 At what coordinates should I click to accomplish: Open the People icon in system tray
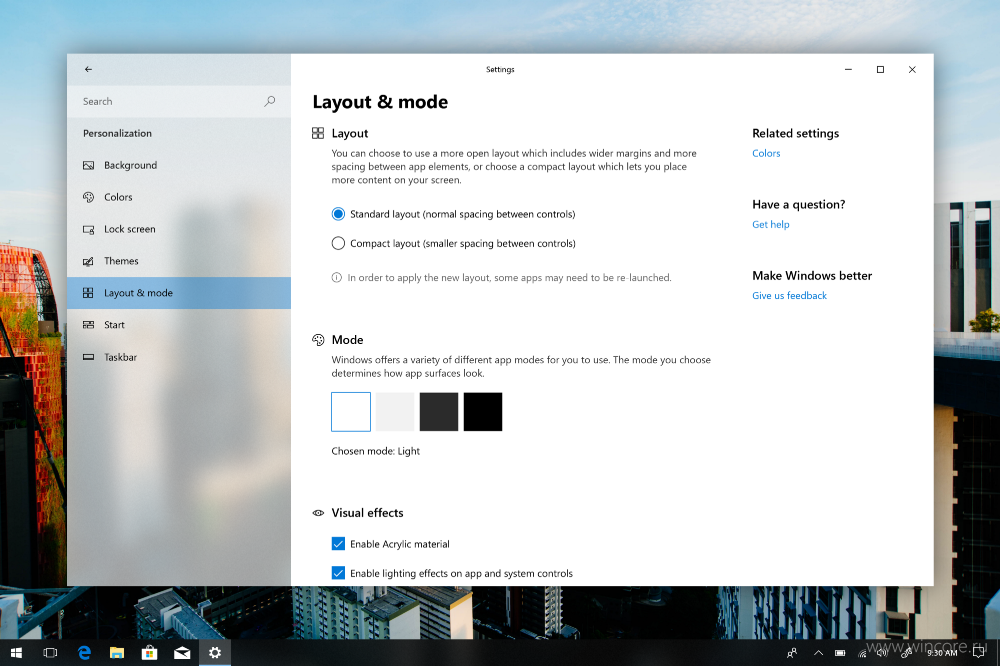pyautogui.click(x=791, y=653)
